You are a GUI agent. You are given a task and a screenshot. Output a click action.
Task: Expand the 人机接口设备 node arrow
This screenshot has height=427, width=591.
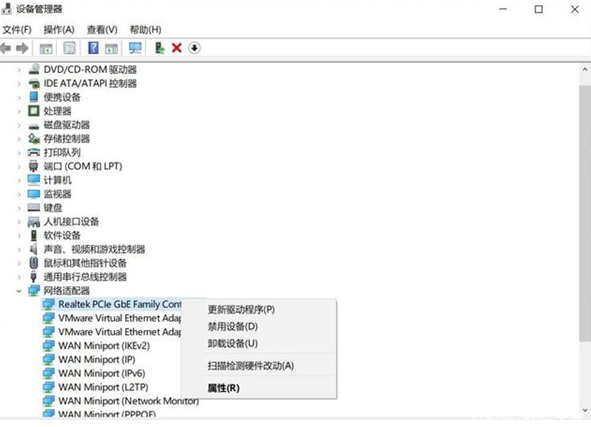point(19,222)
